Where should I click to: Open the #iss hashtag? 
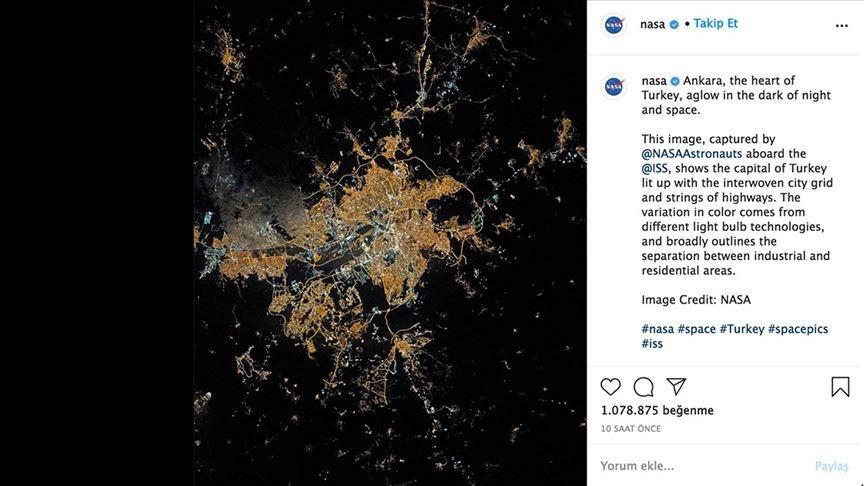pos(652,343)
